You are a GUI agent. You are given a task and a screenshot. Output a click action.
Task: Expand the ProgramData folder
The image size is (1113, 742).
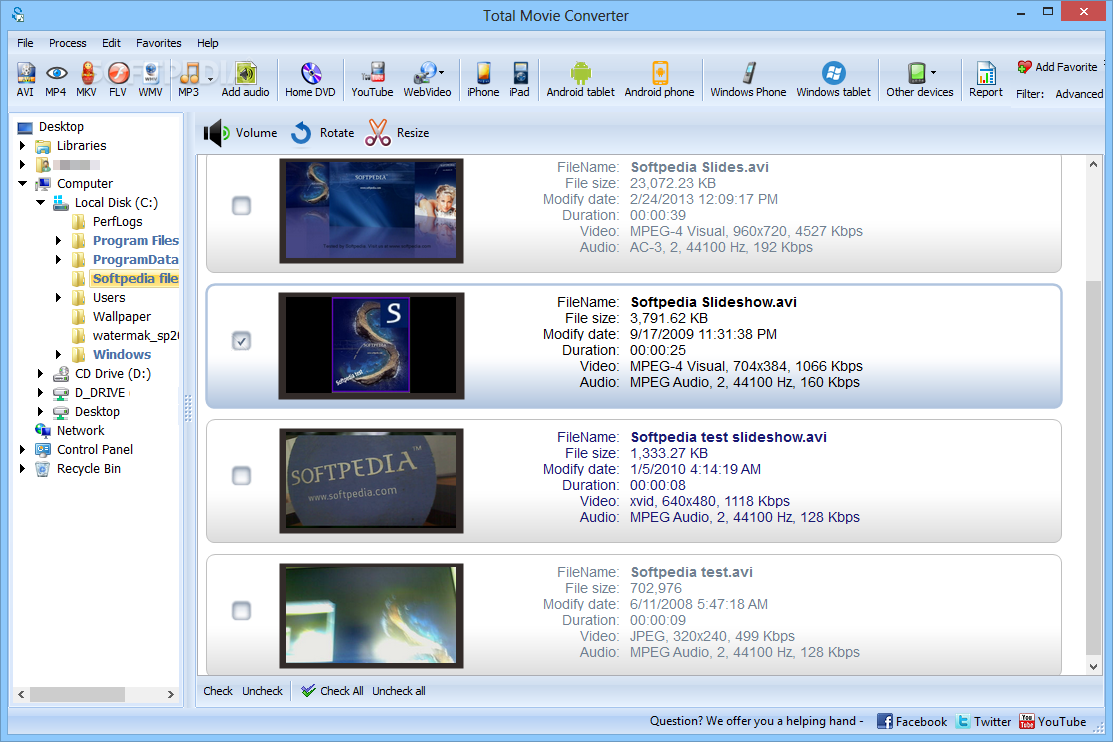[59, 259]
